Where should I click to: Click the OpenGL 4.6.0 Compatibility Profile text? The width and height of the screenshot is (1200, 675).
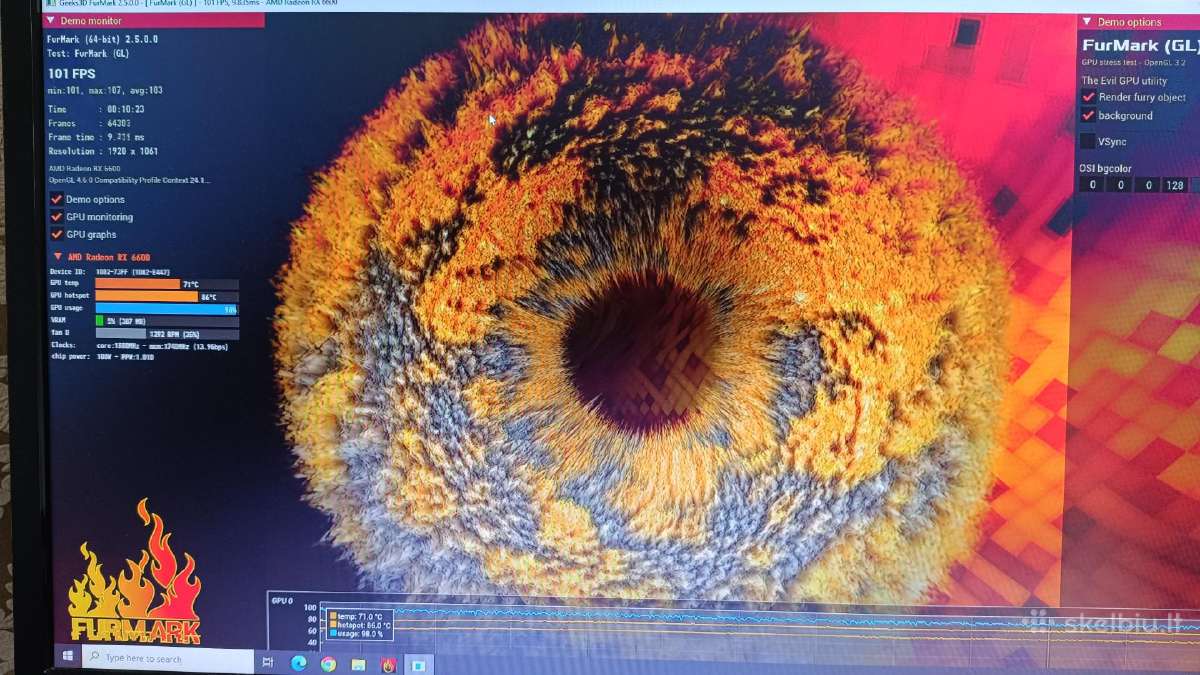pos(129,180)
